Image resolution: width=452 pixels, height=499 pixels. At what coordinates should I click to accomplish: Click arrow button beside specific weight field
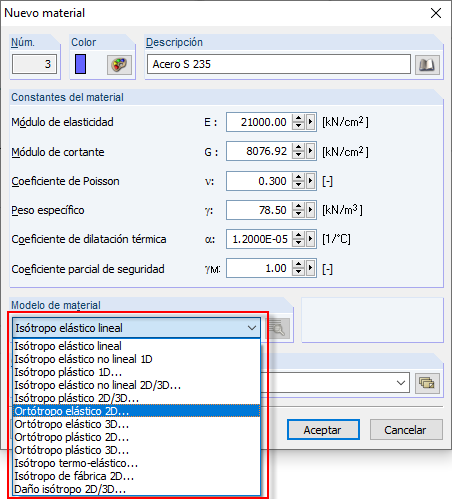[x=311, y=210]
